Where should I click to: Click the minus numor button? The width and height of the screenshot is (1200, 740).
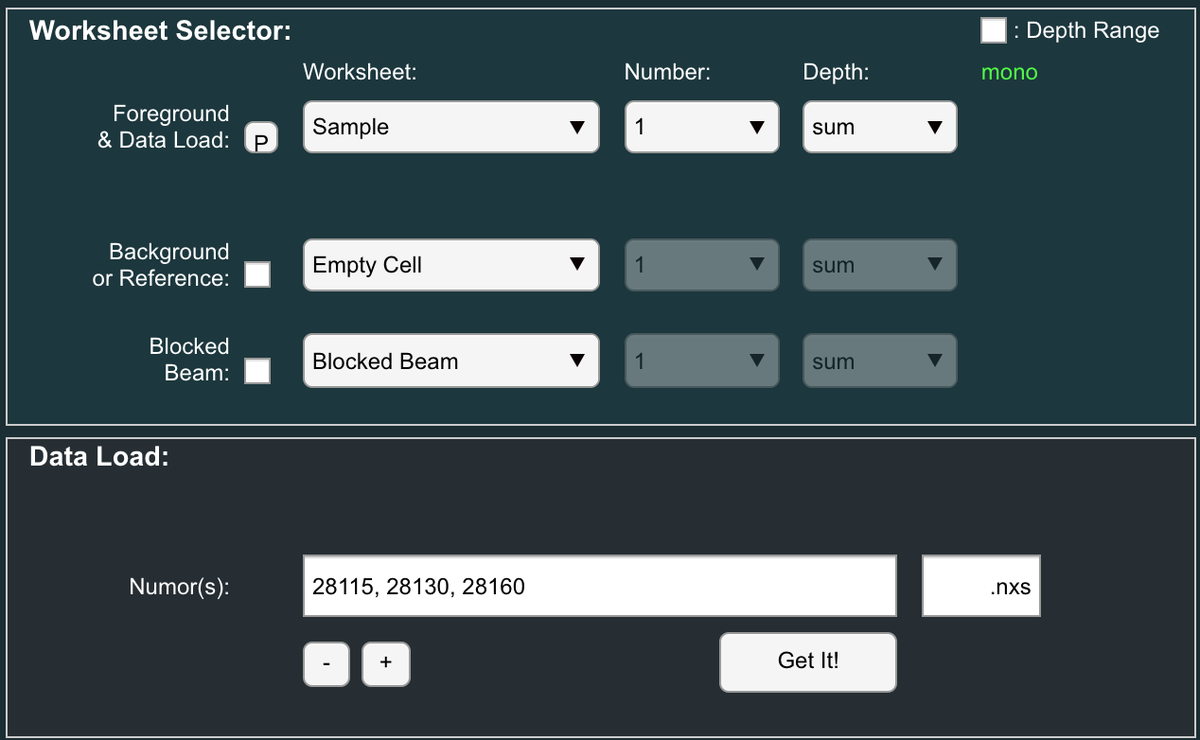coord(327,664)
